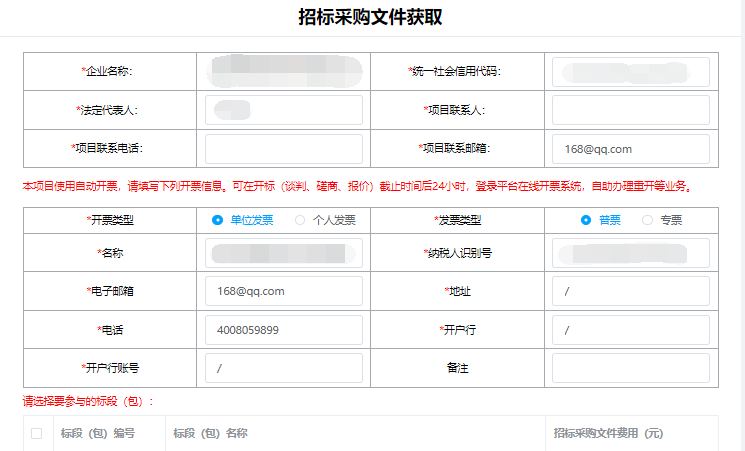Image resolution: width=745 pixels, height=451 pixels.
Task: Click the 项目联系电话 input box
Action: coord(283,148)
